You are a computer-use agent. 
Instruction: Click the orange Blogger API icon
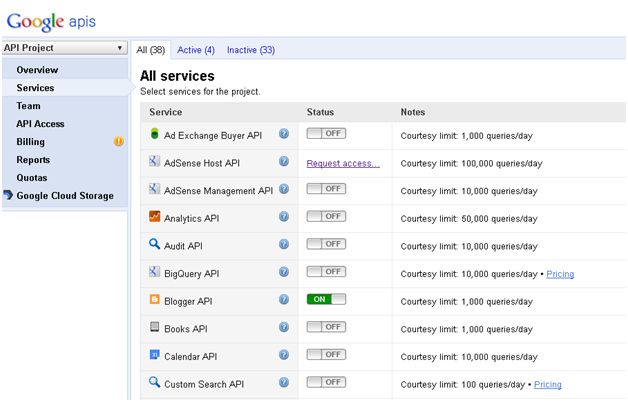click(154, 299)
